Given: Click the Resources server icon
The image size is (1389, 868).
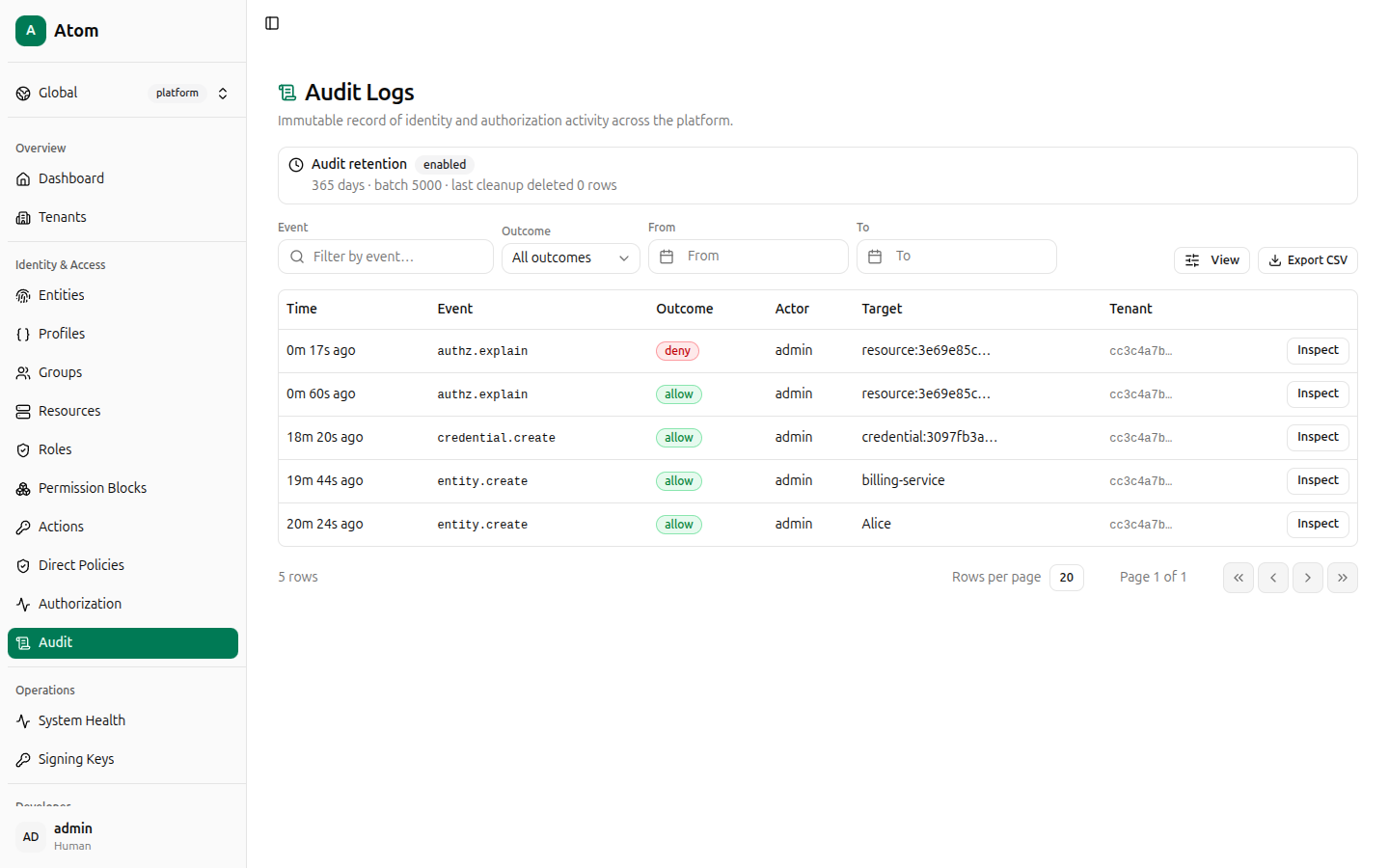Looking at the screenshot, I should pos(23,412).
